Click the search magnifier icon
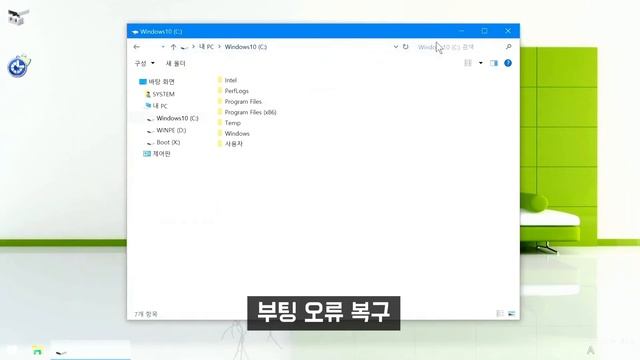Image resolution: width=640 pixels, height=360 pixels. (x=509, y=47)
